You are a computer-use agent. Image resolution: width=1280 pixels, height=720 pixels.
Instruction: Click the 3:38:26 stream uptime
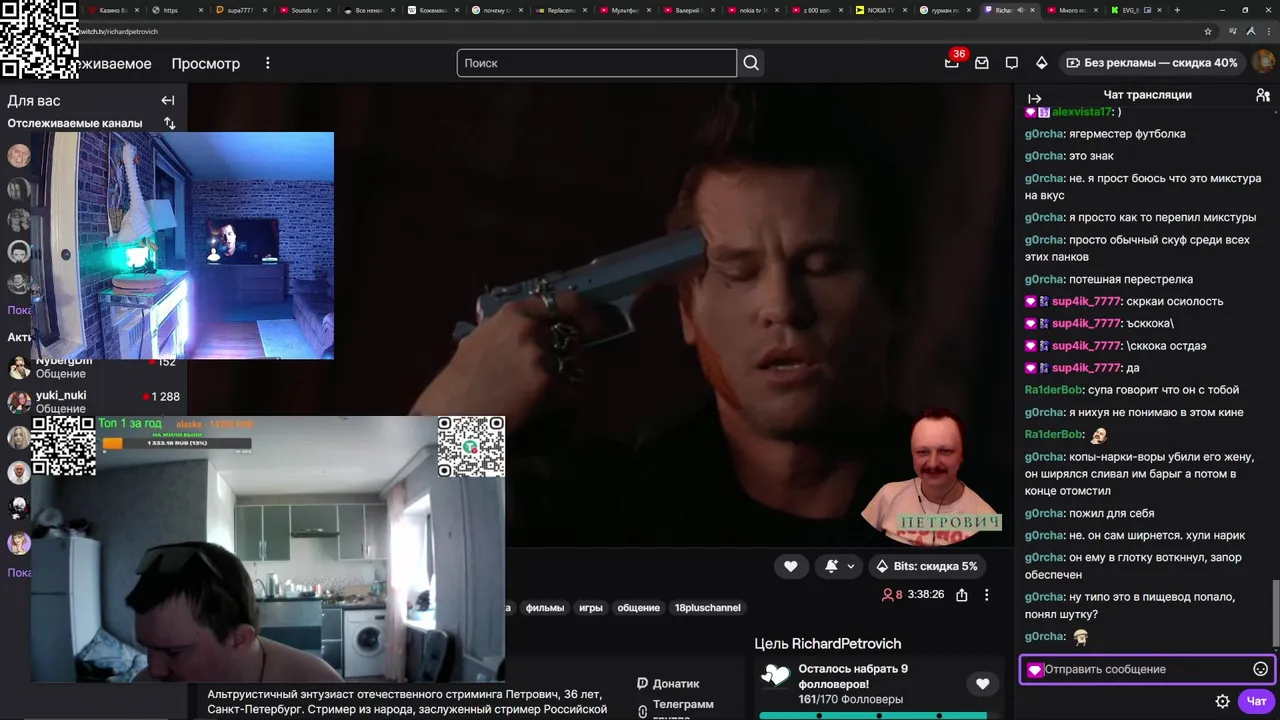pos(925,594)
